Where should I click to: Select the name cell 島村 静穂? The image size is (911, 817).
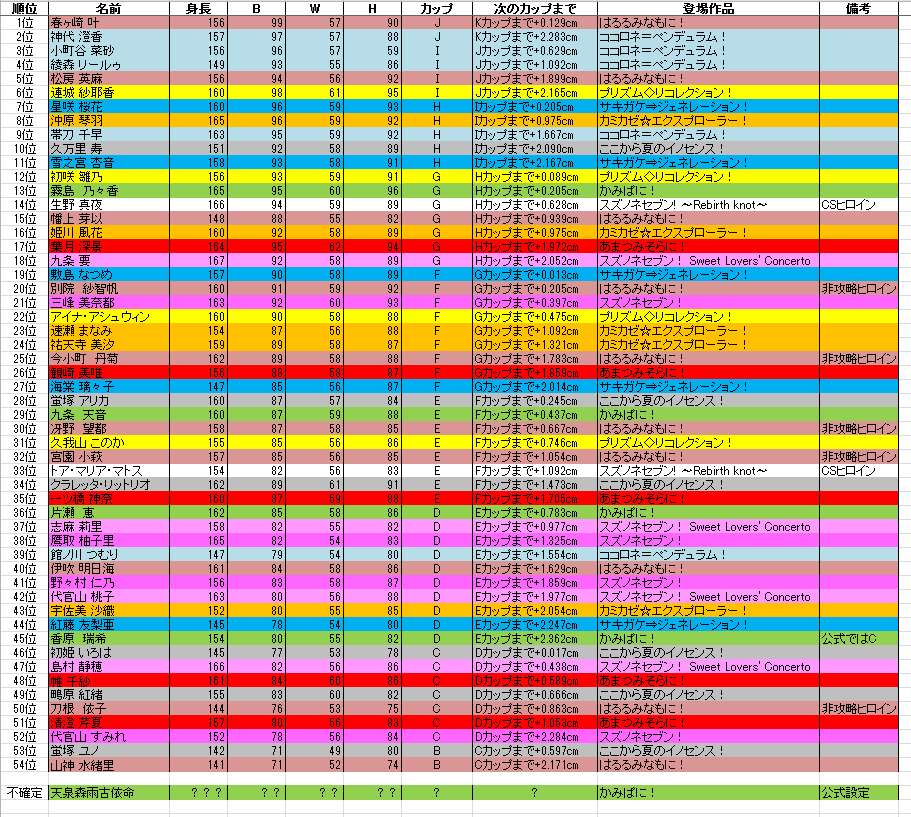click(109, 666)
